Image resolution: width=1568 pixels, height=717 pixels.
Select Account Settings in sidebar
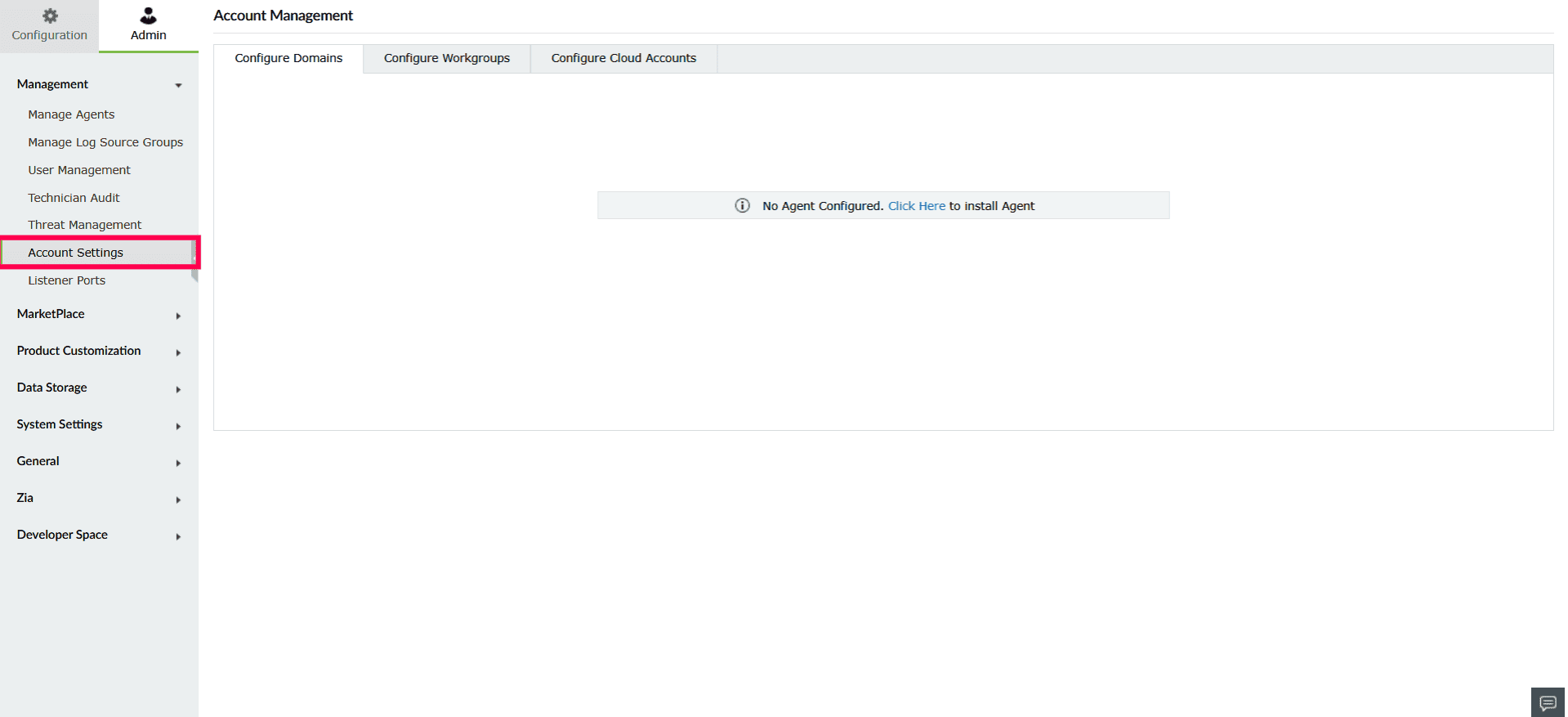tap(98, 253)
